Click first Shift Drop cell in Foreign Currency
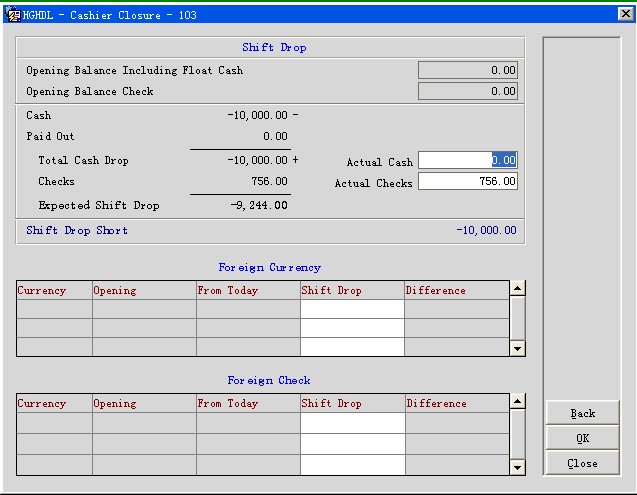Image resolution: width=637 pixels, height=495 pixels. pyautogui.click(x=352, y=310)
